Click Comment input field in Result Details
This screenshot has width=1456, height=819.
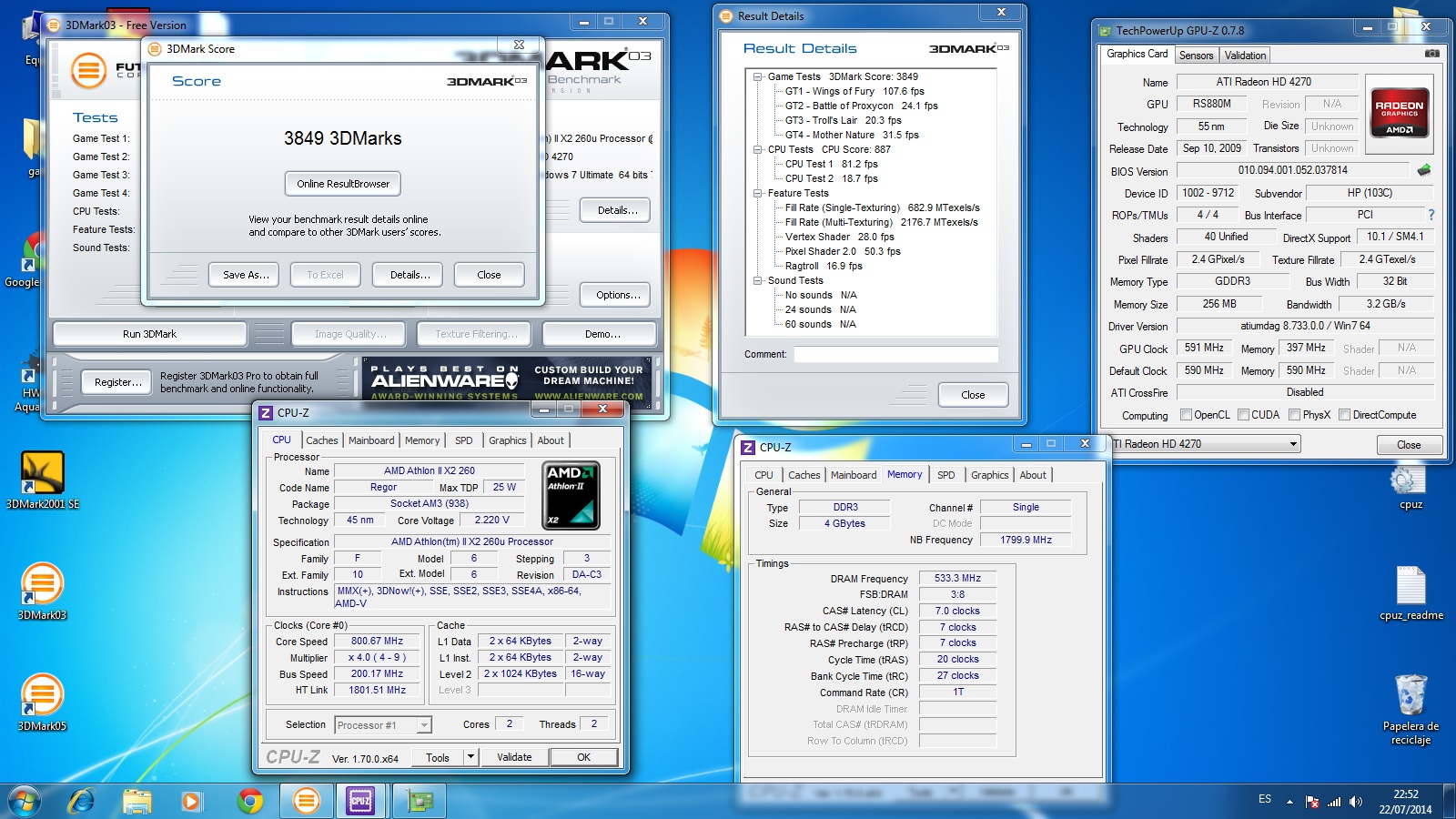point(895,355)
